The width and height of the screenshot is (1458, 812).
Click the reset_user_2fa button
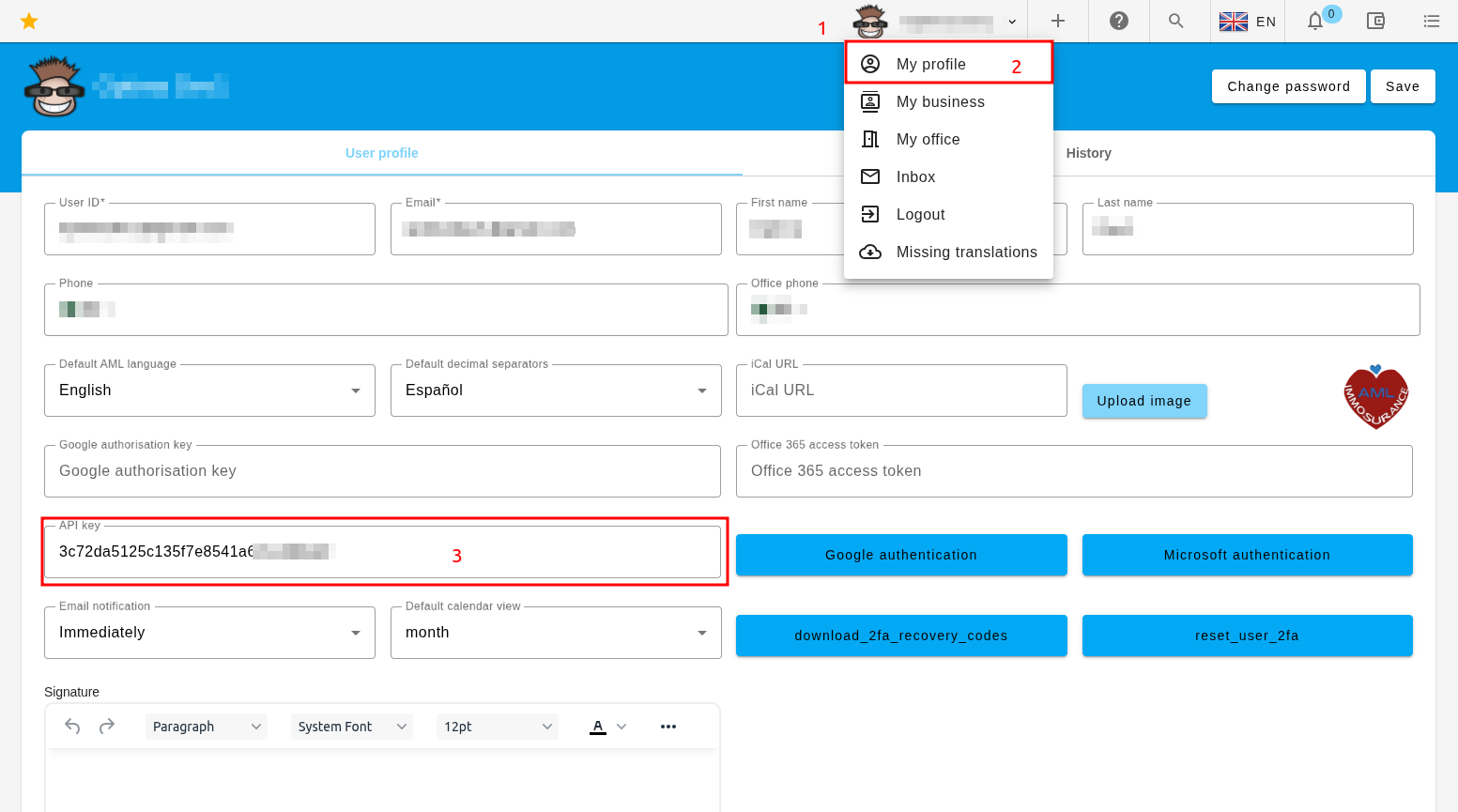[1248, 636]
